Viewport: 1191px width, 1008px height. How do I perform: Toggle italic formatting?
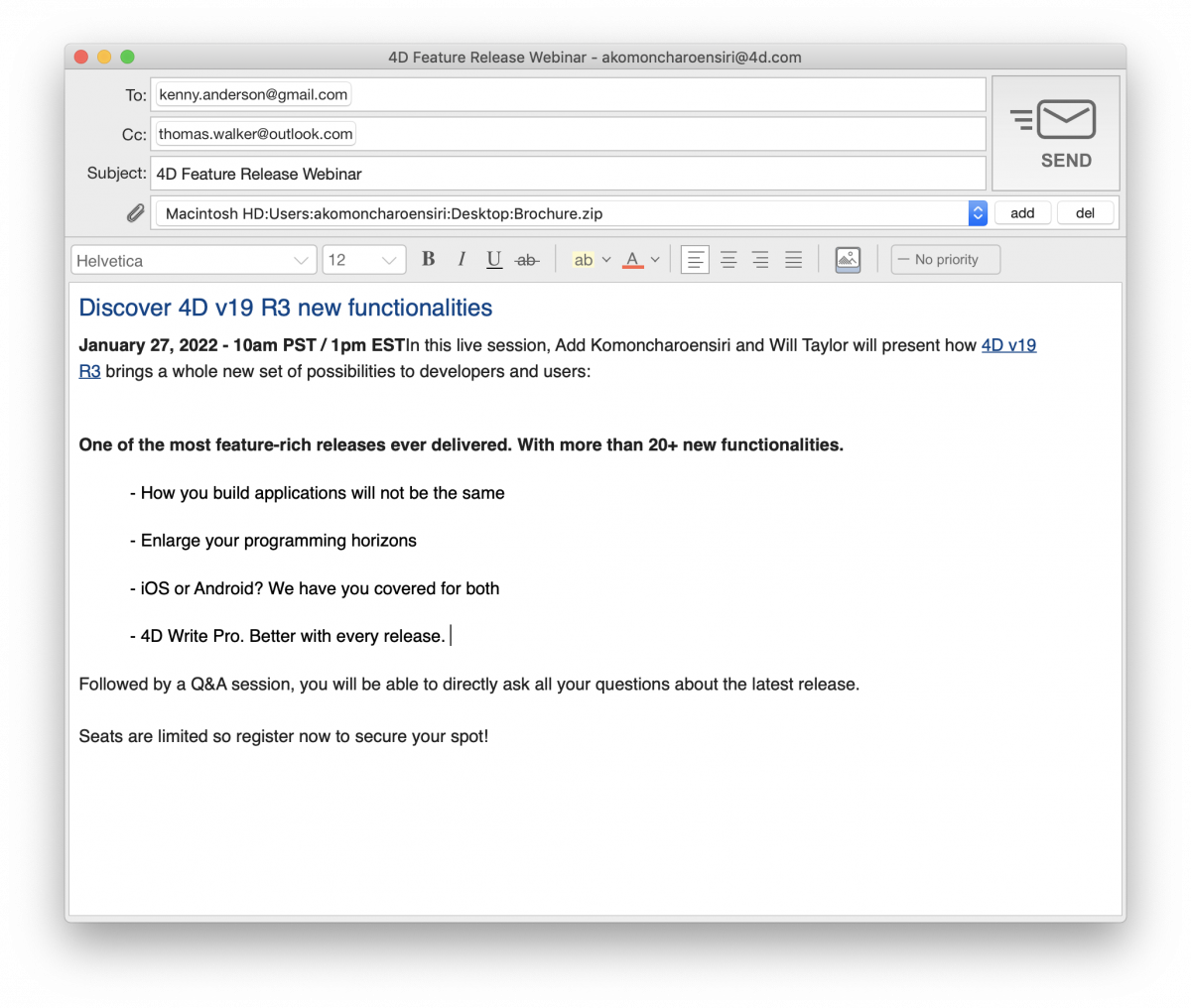click(462, 259)
